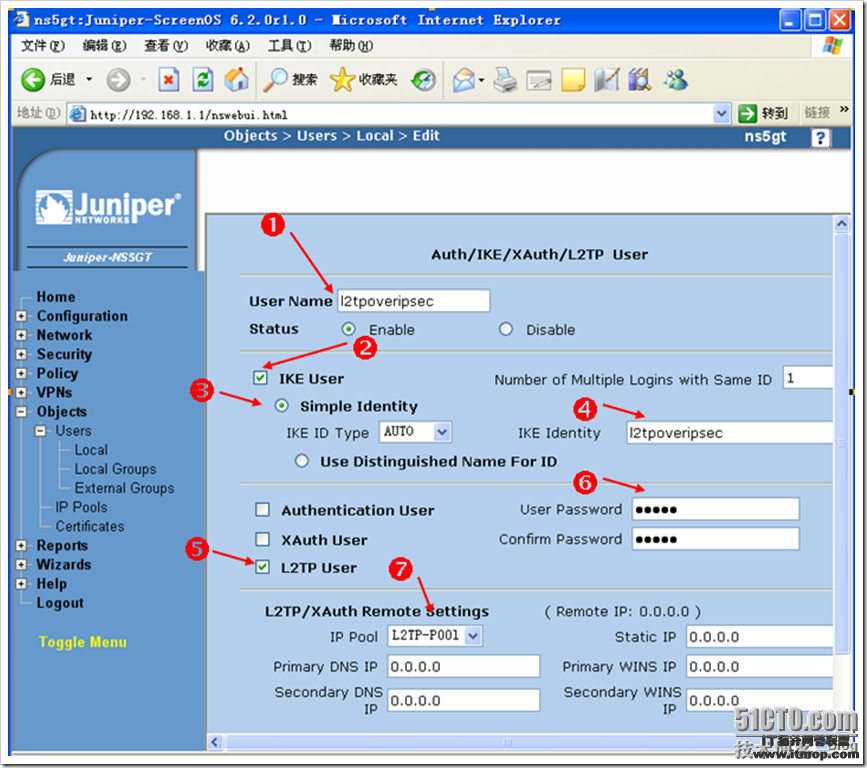Click the Juniper Networks logo
The width and height of the screenshot is (867, 768).
pyautogui.click(x=108, y=208)
